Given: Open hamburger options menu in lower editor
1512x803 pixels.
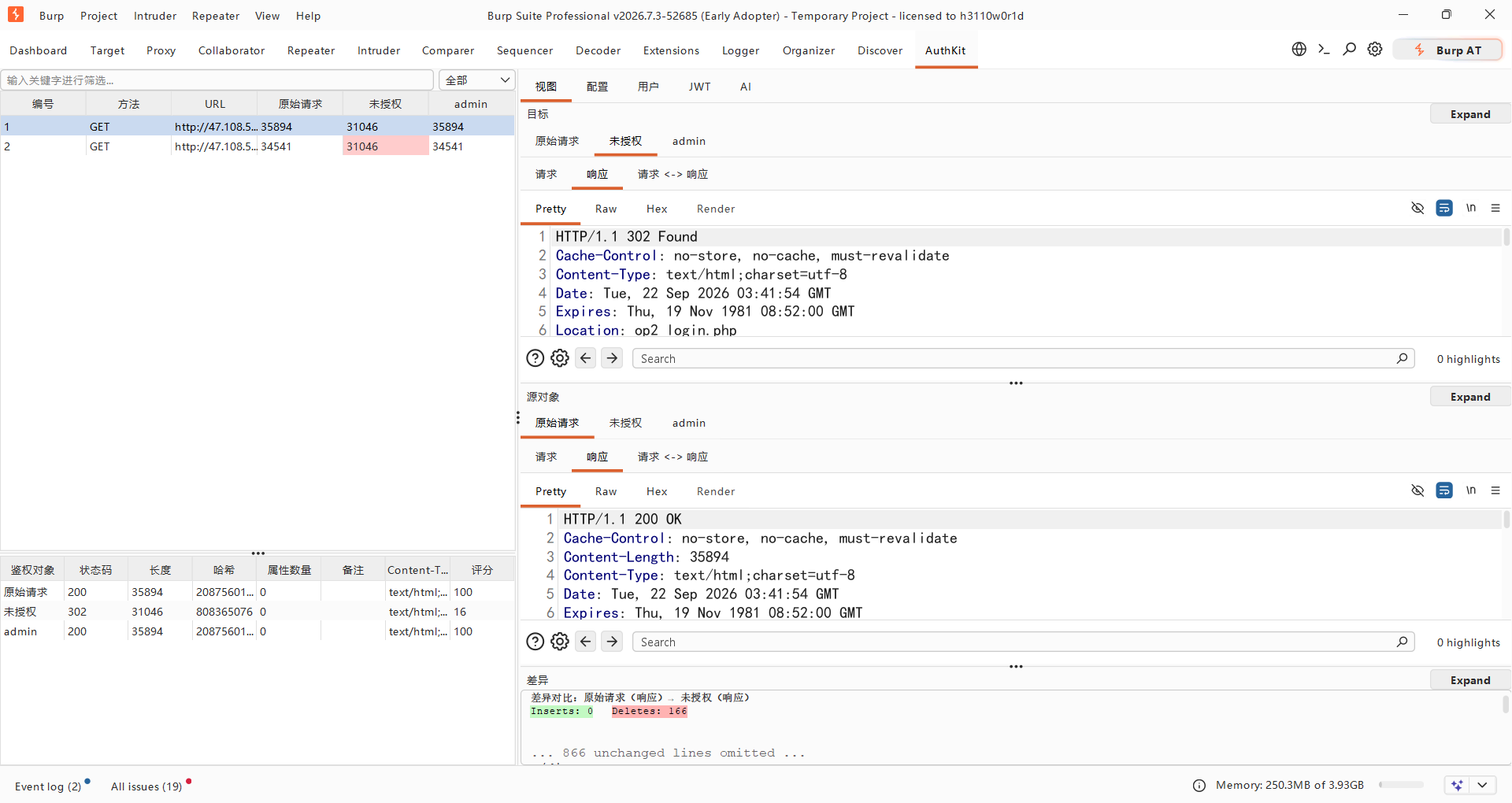Looking at the screenshot, I should pyautogui.click(x=1495, y=490).
